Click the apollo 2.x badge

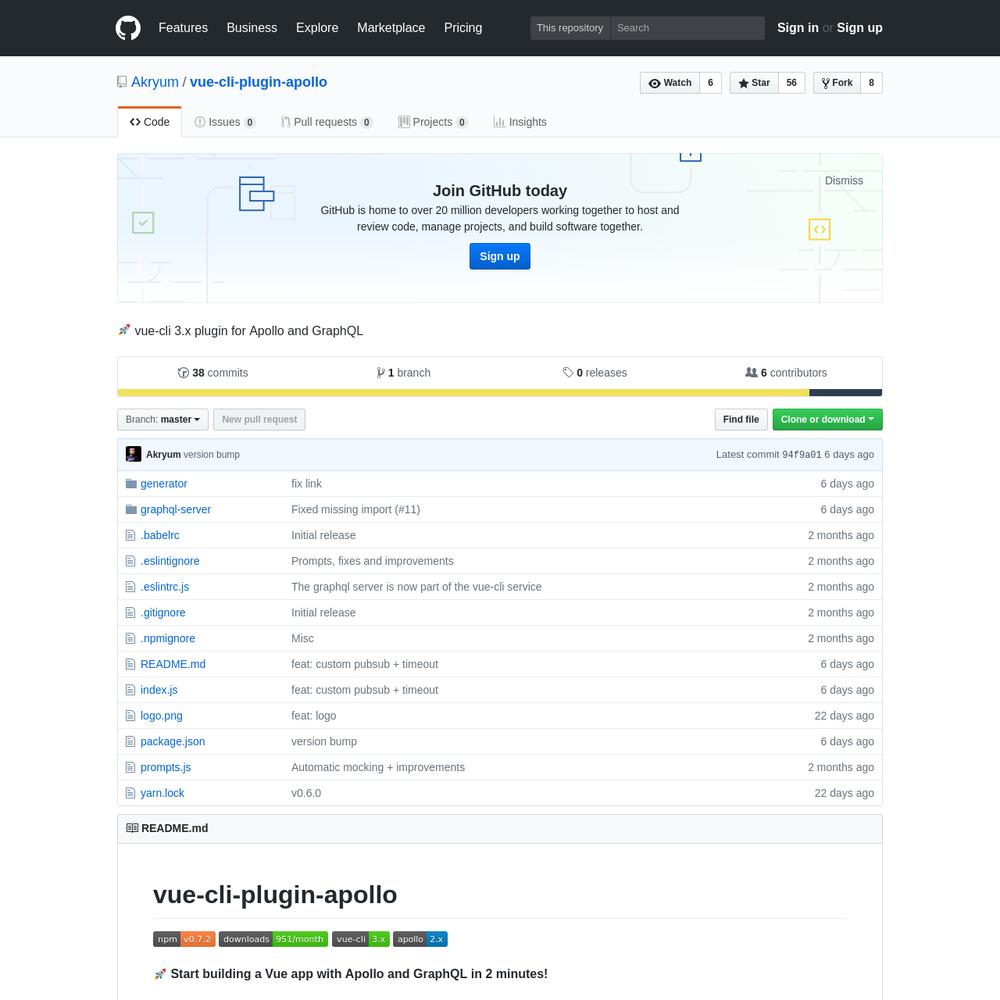pyautogui.click(x=420, y=939)
